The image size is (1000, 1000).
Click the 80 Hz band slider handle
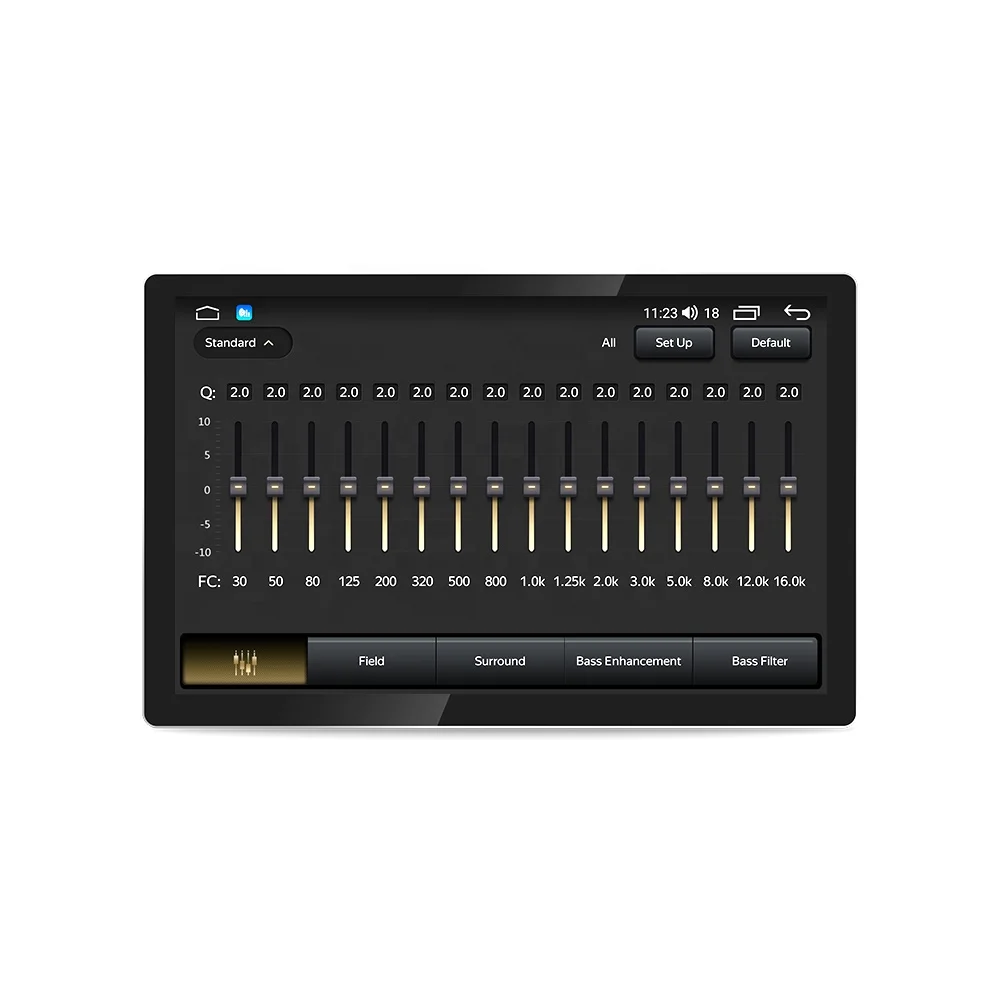coord(311,487)
